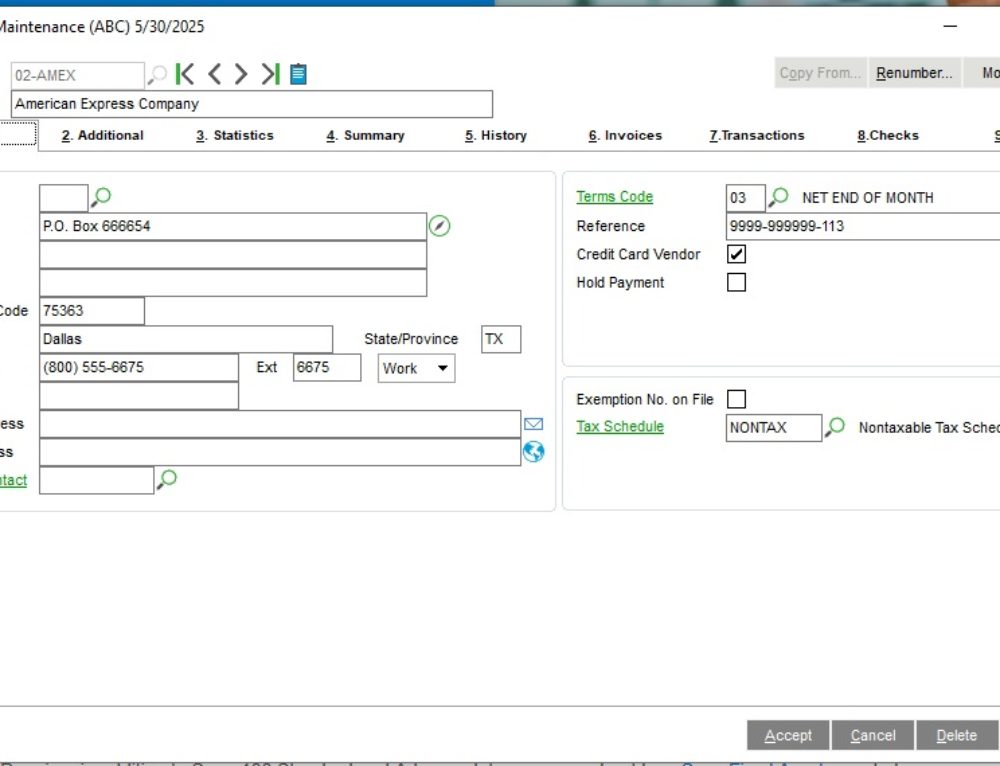
Task: Click the empty second address line field
Action: (x=233, y=254)
